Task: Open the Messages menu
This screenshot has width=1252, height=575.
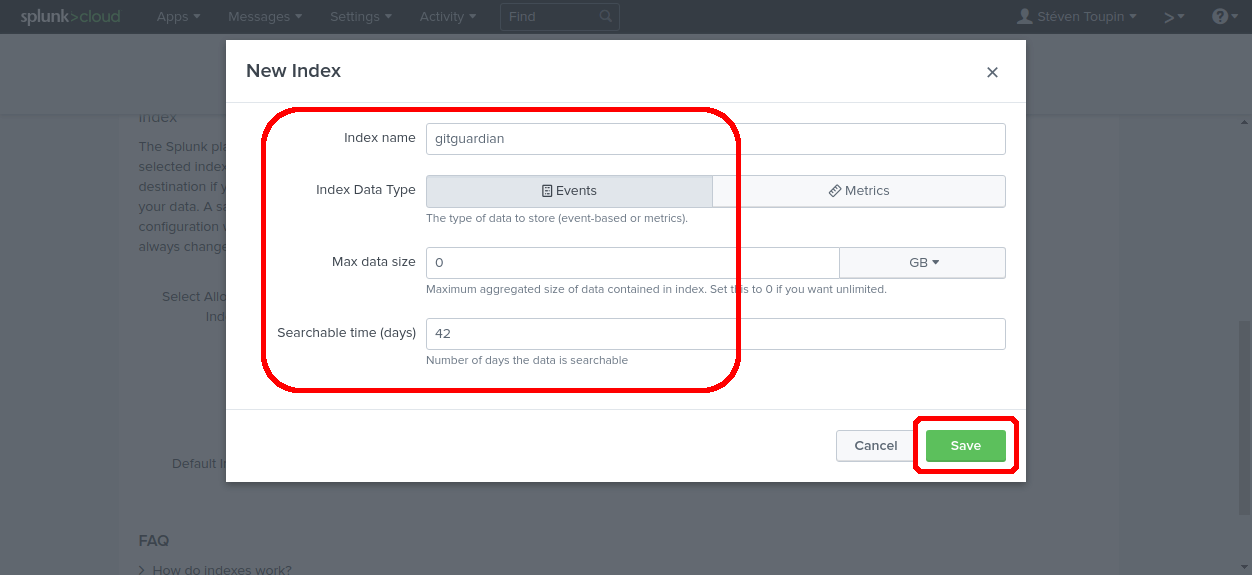Action: (265, 17)
